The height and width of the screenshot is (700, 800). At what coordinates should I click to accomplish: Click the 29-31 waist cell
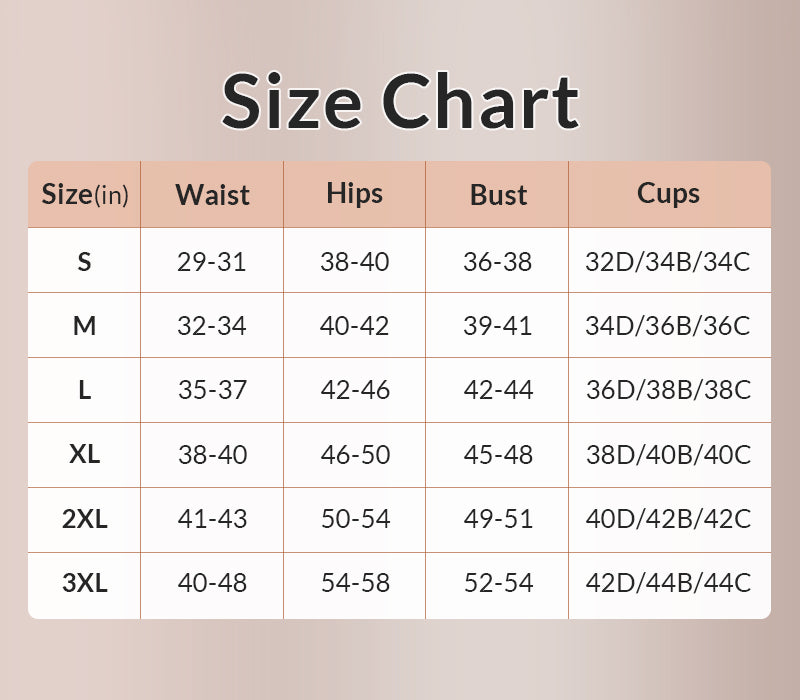tap(212, 262)
